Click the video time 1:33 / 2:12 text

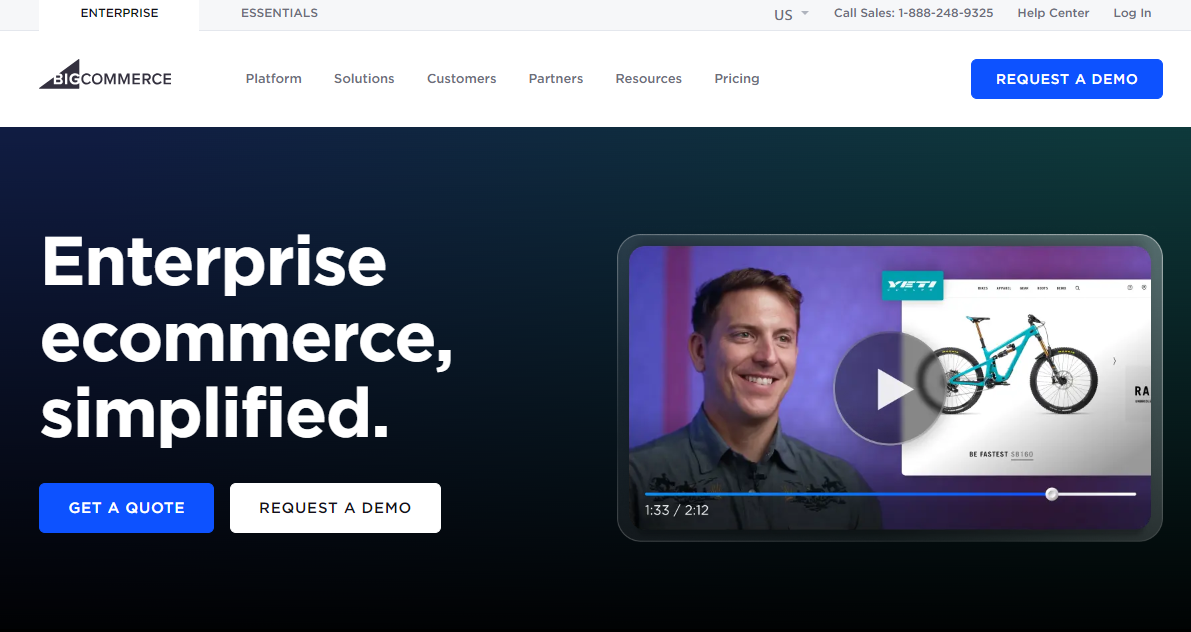point(677,510)
